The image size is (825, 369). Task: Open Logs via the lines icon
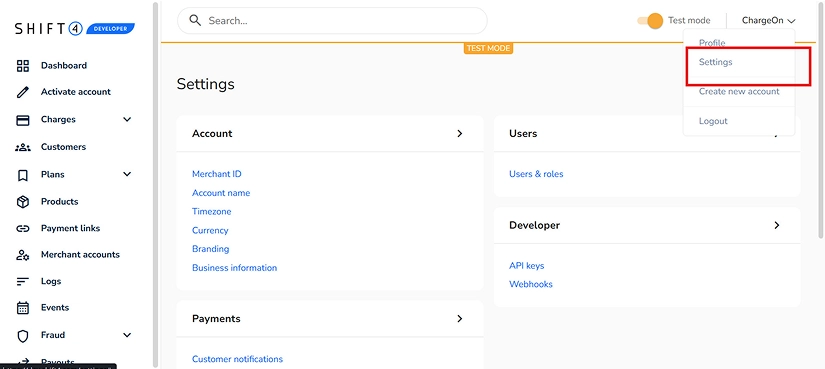23,282
